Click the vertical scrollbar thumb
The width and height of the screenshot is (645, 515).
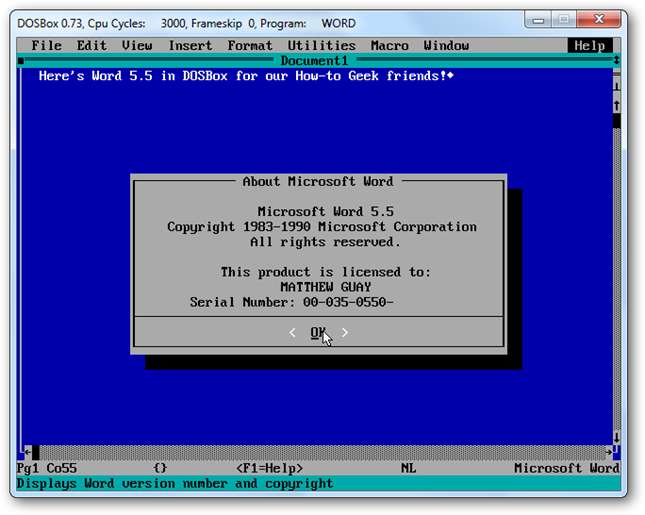(x=616, y=121)
